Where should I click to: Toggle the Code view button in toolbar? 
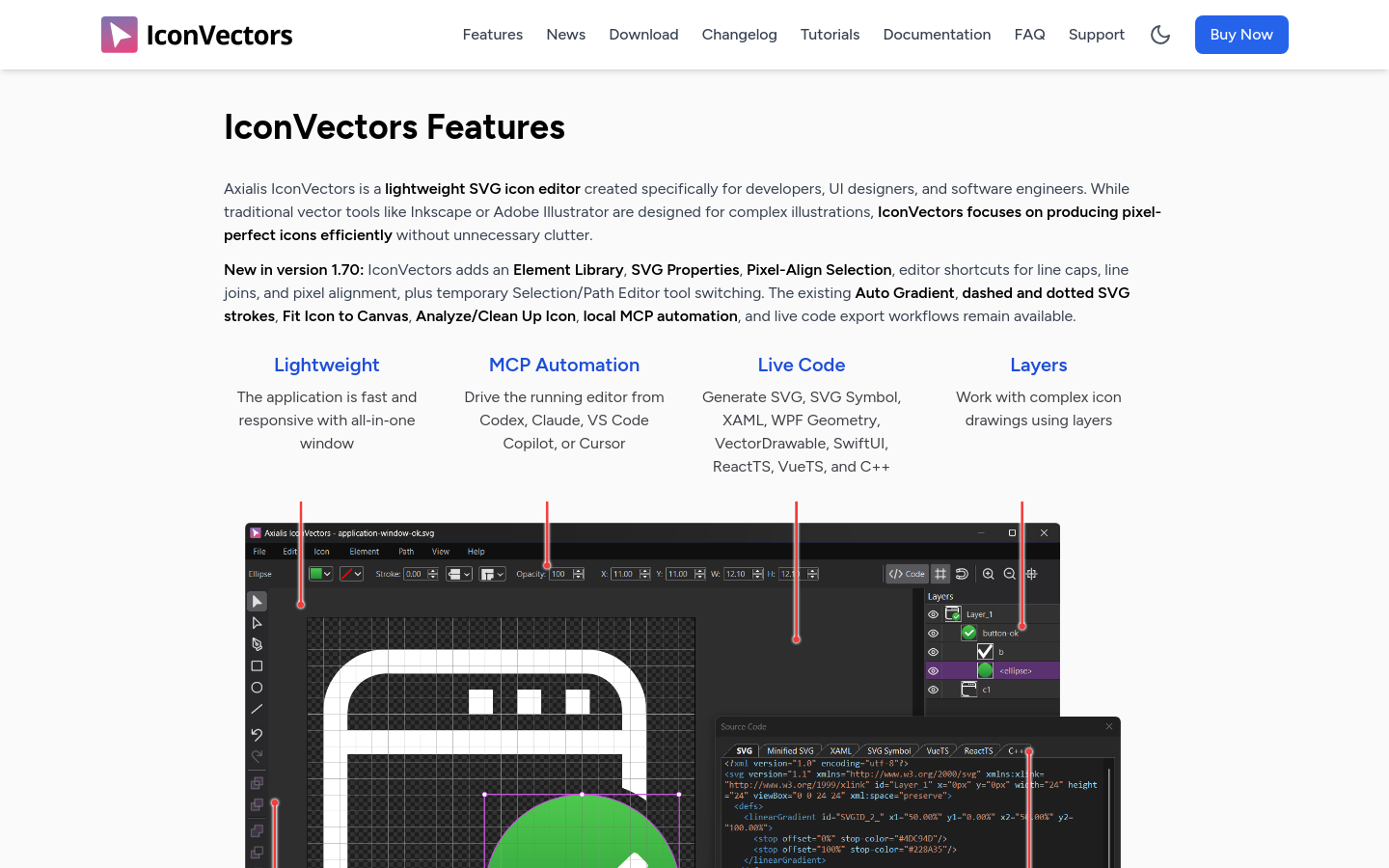907,574
